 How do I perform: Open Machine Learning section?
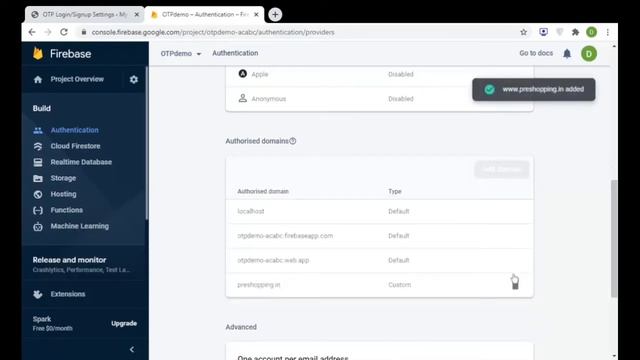point(80,226)
